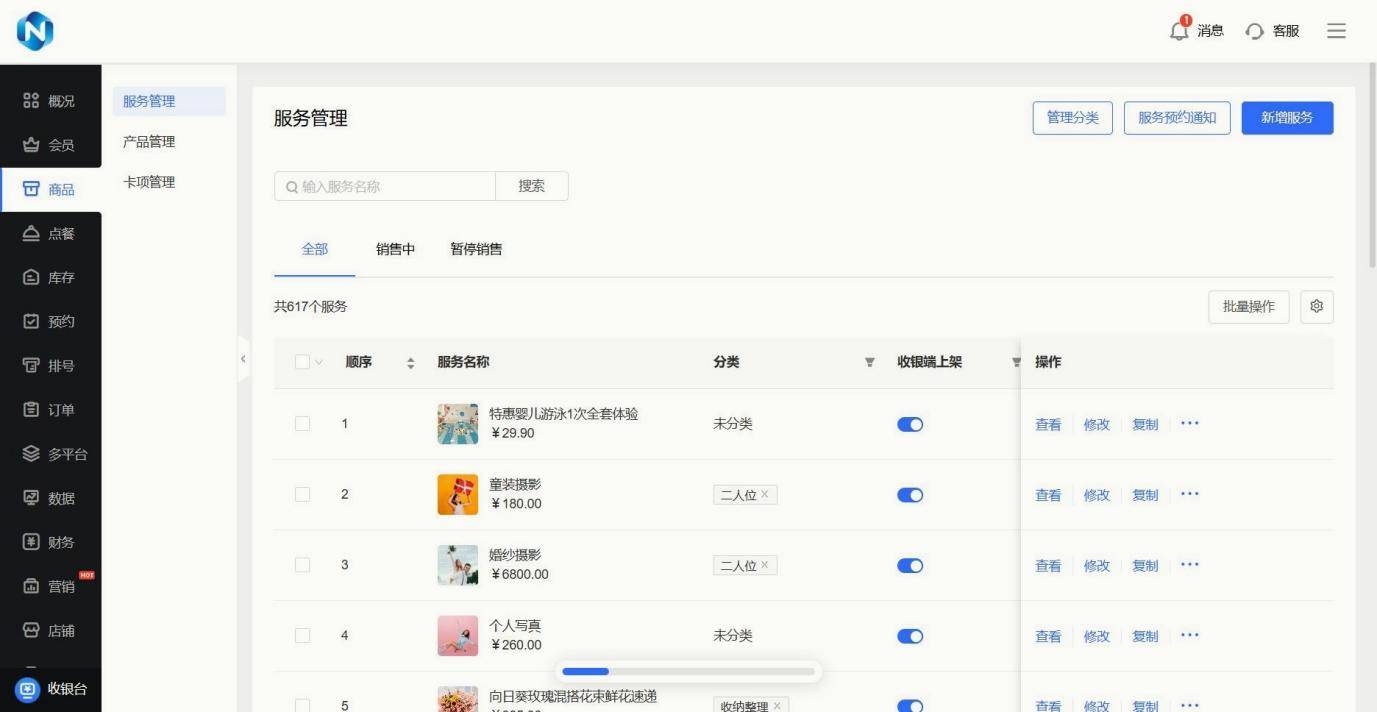Open customer service headset icon
The image size is (1377, 712).
[1255, 32]
